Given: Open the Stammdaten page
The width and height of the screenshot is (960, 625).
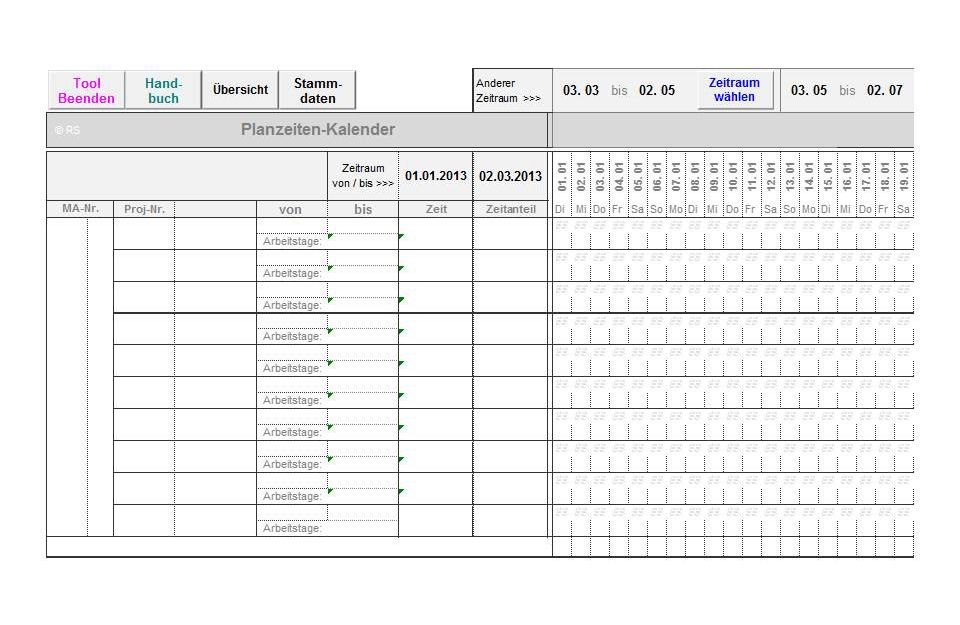Looking at the screenshot, I should pyautogui.click(x=317, y=91).
